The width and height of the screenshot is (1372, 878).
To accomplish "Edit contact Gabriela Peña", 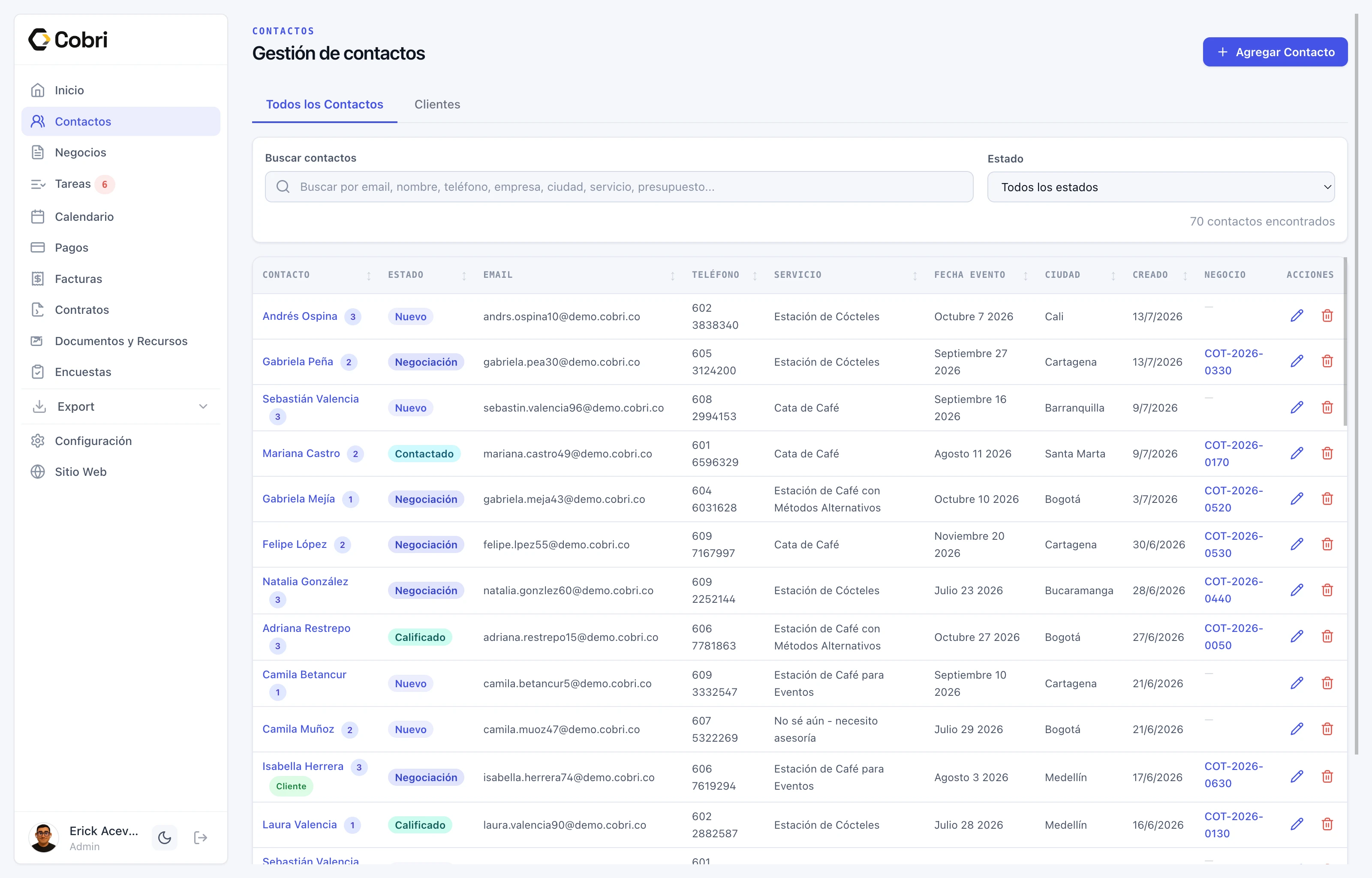I will click(x=1297, y=361).
